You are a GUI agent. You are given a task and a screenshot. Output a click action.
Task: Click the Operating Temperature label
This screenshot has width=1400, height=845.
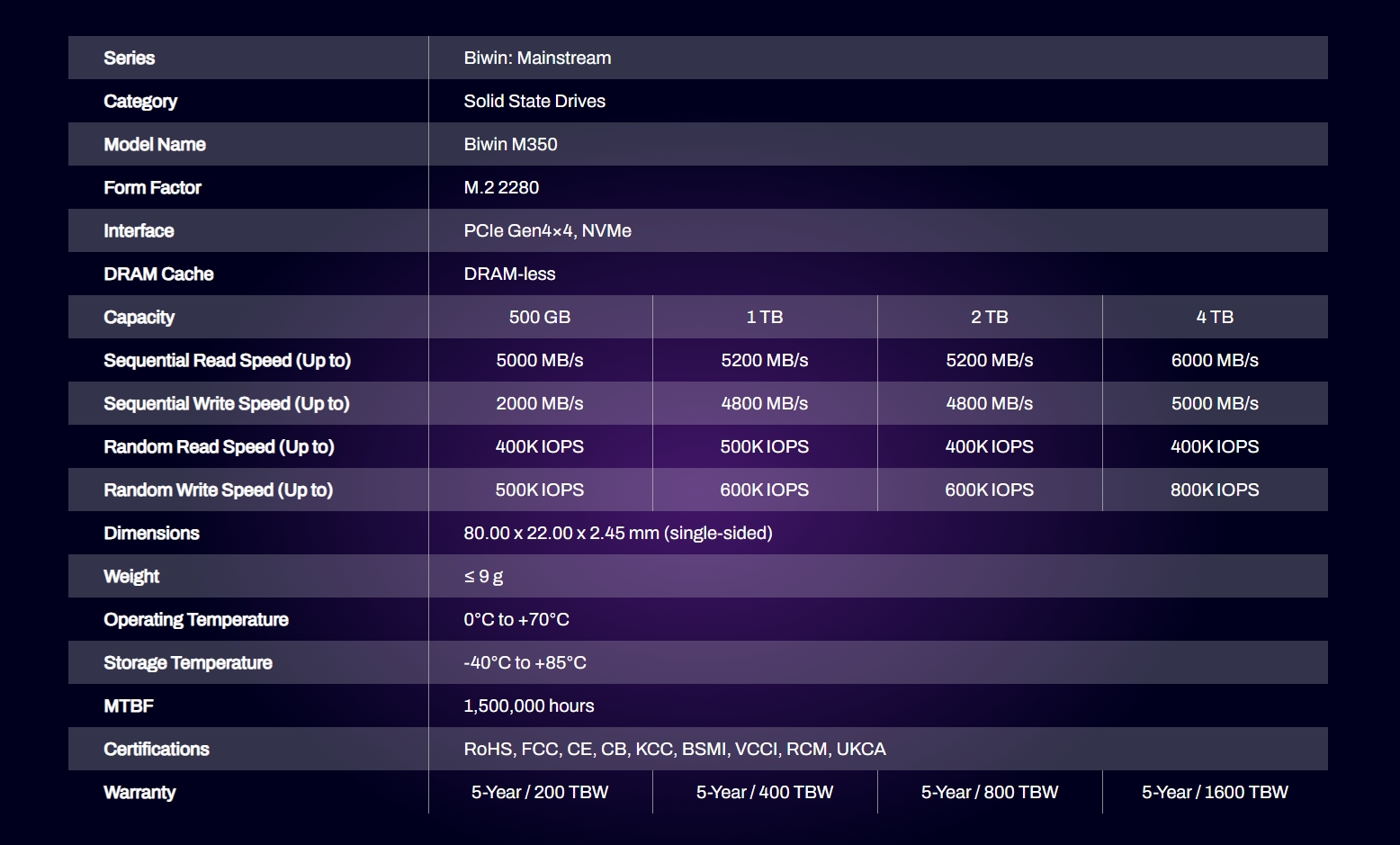tap(196, 620)
